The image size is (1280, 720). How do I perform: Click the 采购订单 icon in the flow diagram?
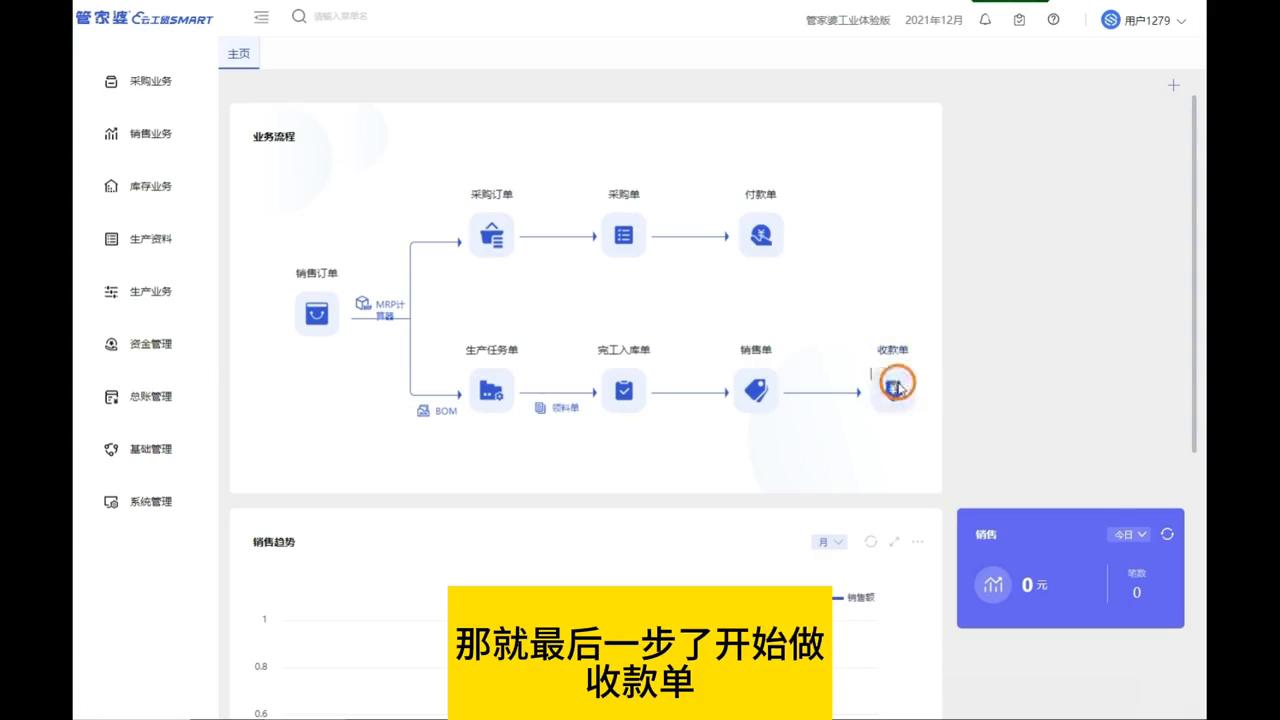click(491, 235)
